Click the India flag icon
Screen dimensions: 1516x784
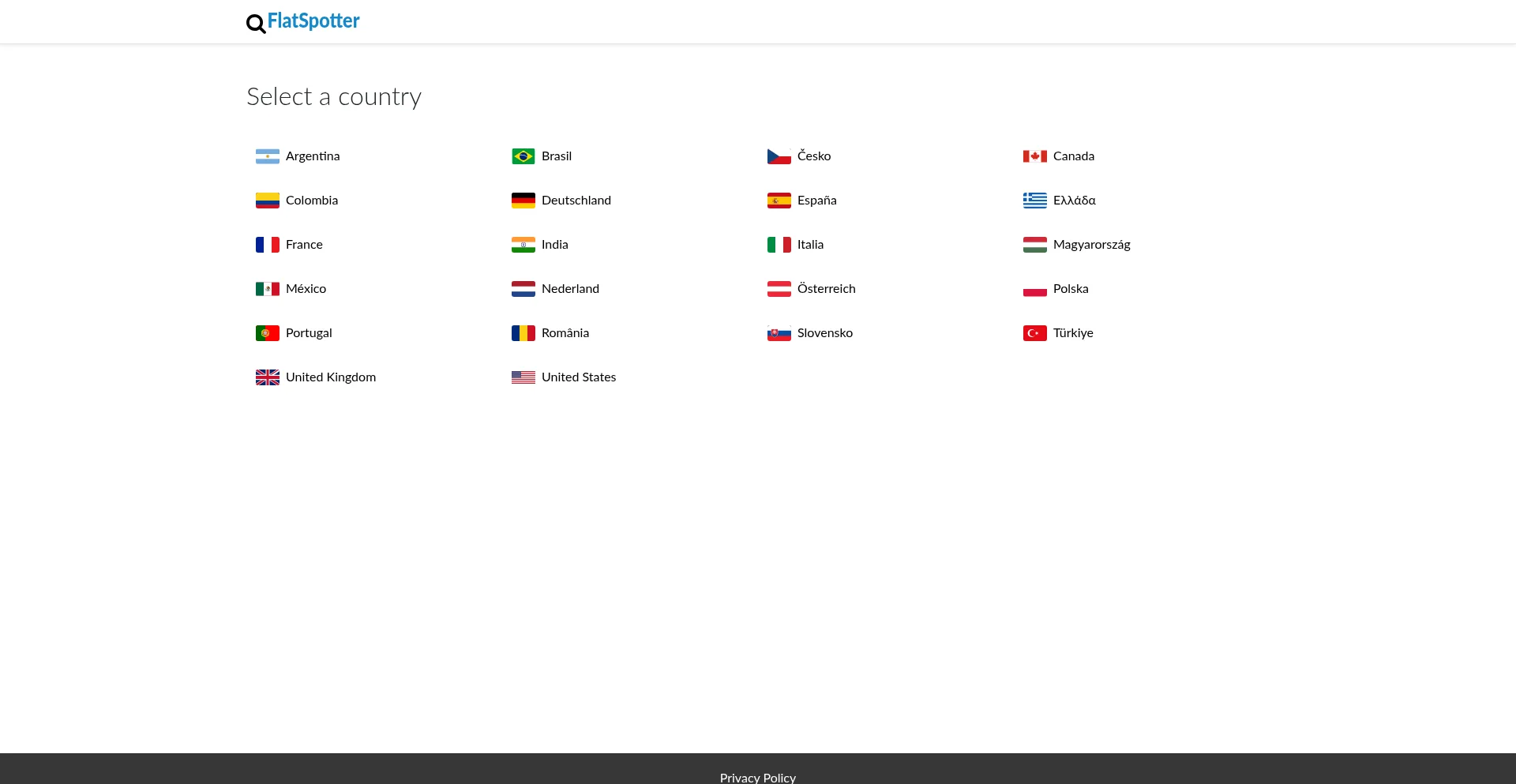pyautogui.click(x=523, y=245)
